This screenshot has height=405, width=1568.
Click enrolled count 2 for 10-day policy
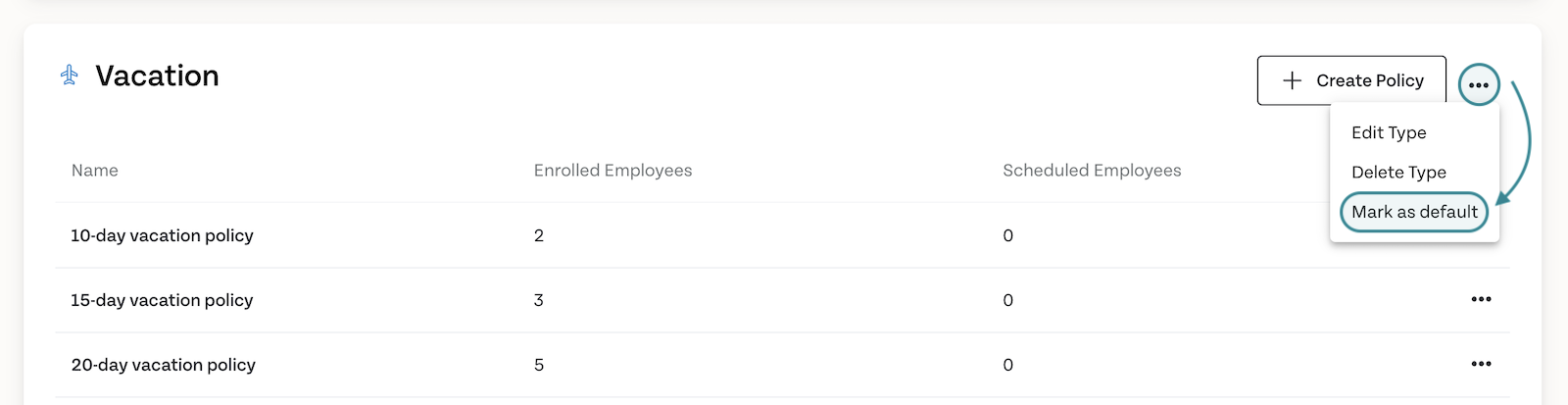(x=539, y=235)
